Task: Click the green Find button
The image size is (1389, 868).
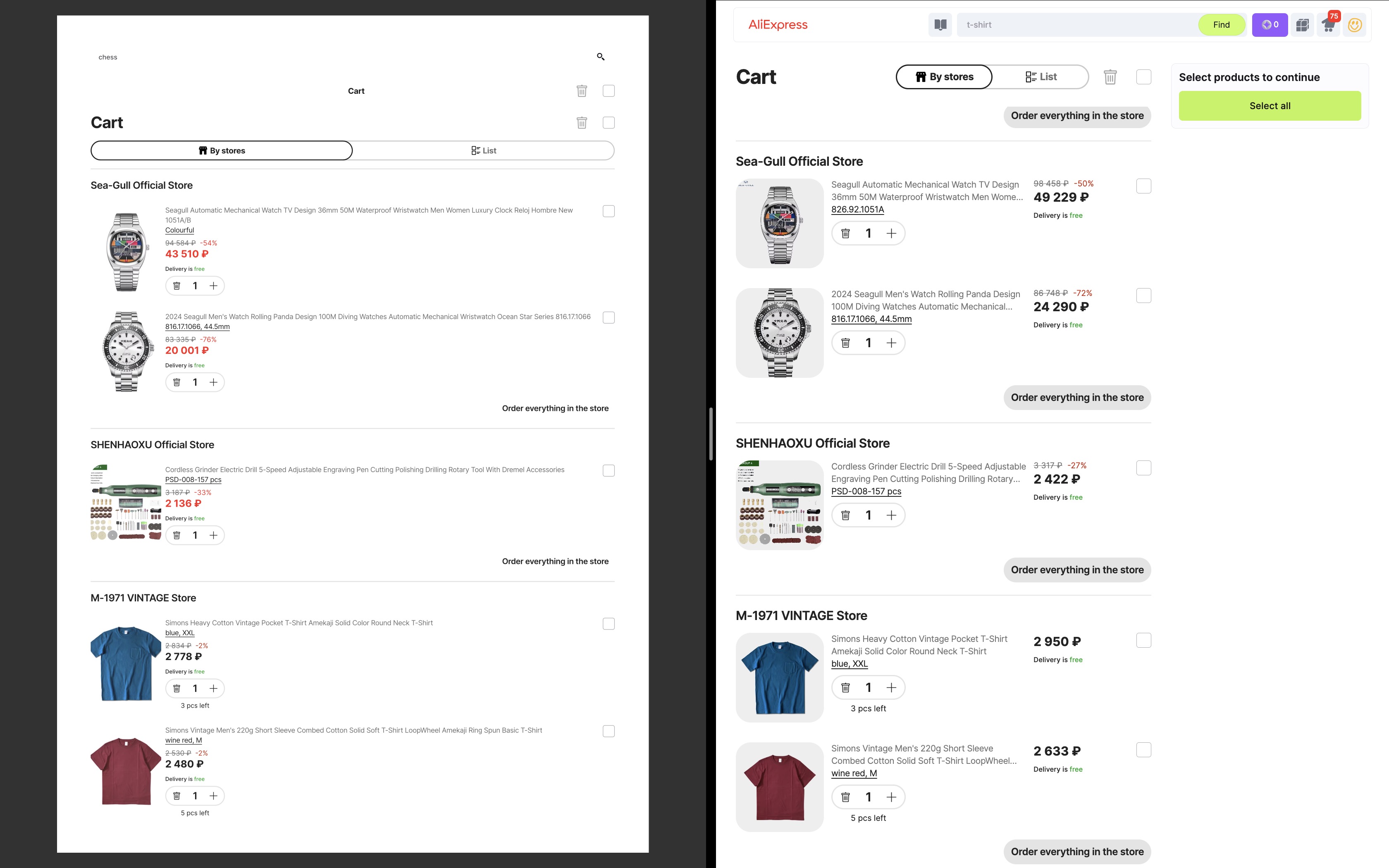Action: coord(1222,25)
